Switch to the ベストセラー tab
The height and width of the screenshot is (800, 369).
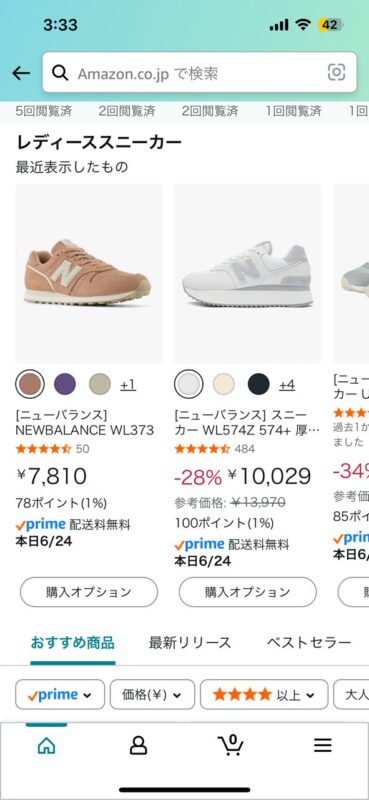tap(309, 642)
